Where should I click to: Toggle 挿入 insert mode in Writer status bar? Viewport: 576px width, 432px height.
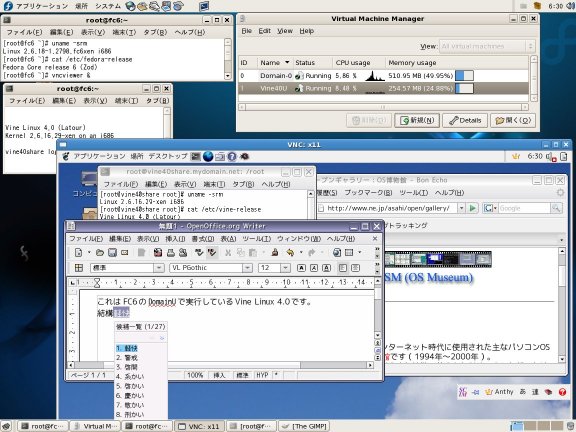(219, 375)
